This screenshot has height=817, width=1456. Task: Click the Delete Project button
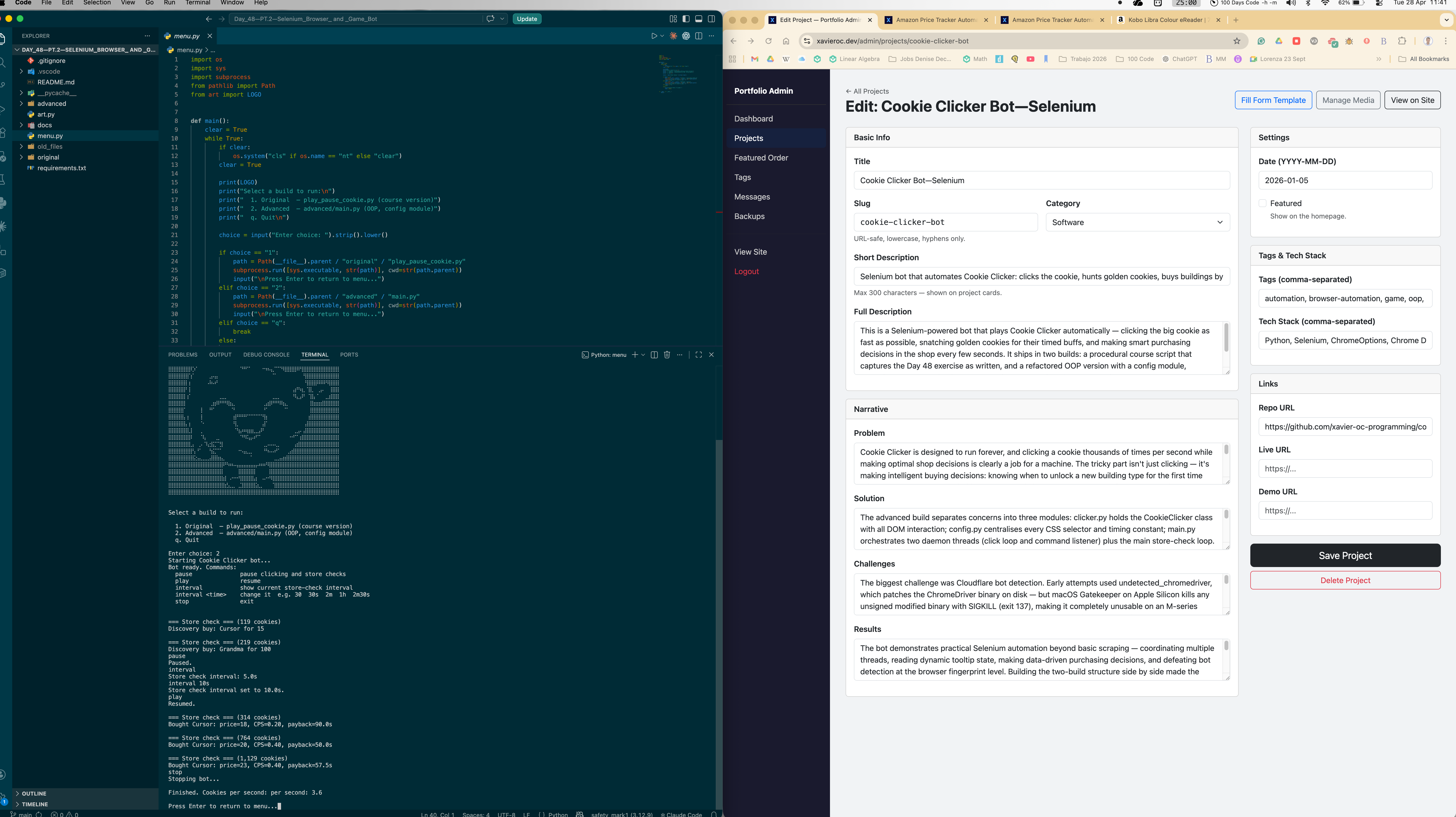point(1345,580)
